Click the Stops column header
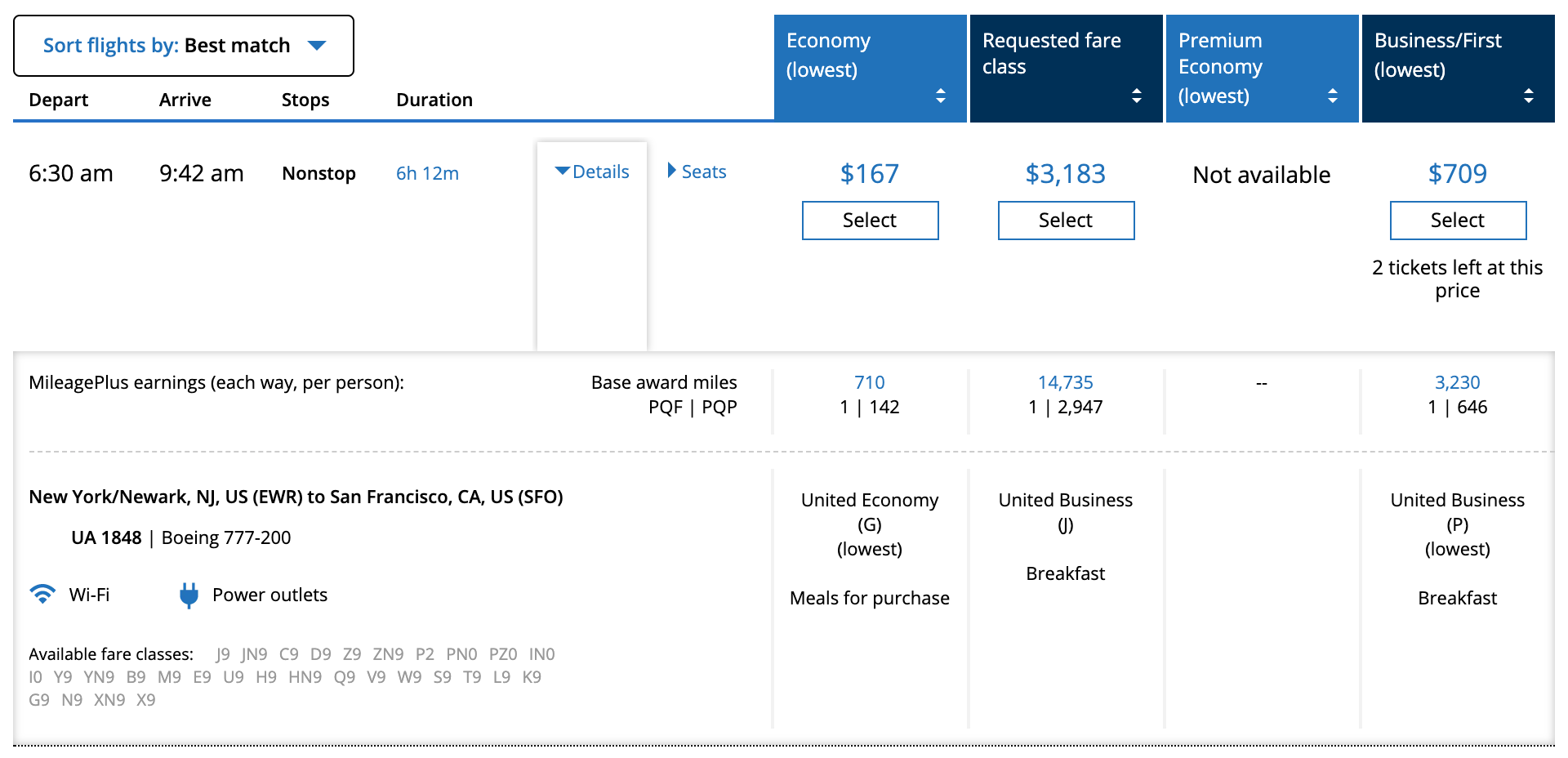 tap(305, 100)
